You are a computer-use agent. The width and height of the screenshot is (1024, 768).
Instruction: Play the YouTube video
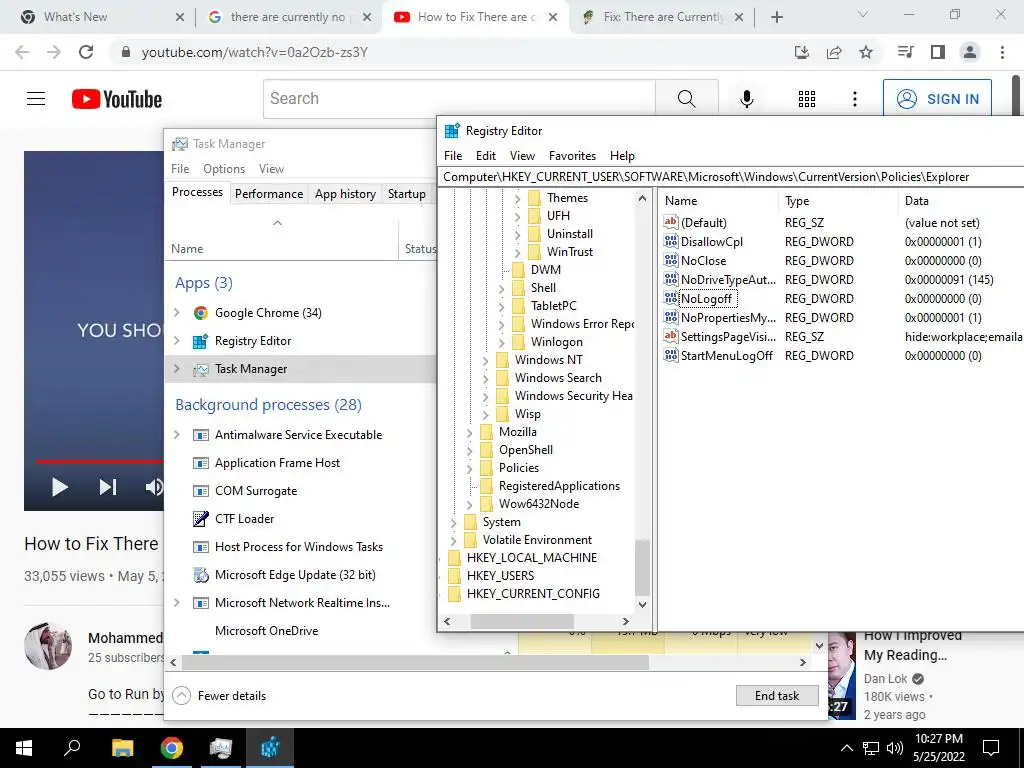coord(59,487)
